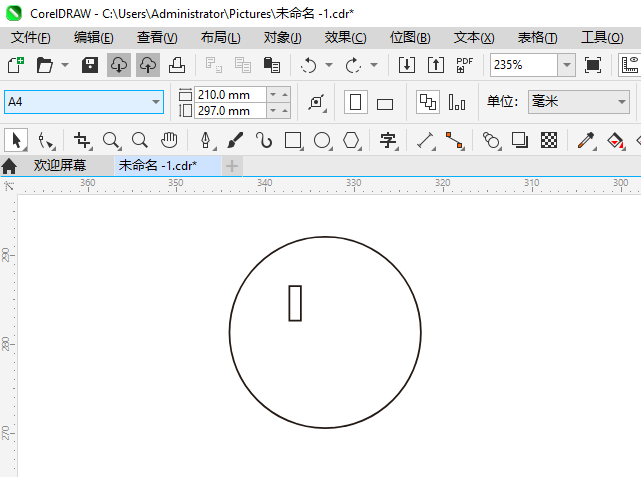Image resolution: width=641 pixels, height=477 pixels.
Task: Click the Open folder icon
Action: click(45, 65)
